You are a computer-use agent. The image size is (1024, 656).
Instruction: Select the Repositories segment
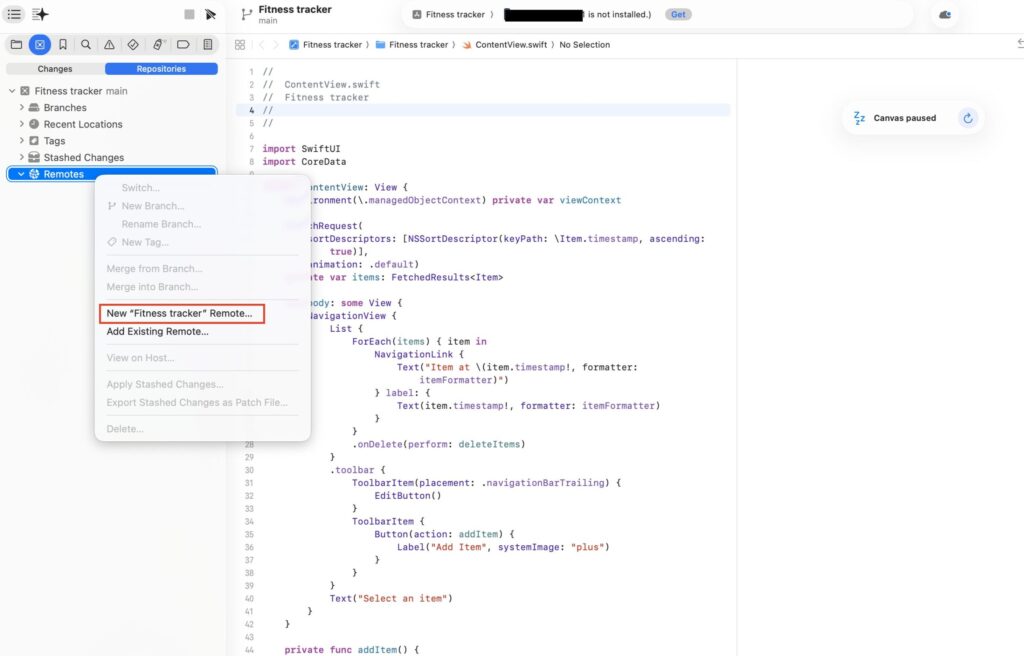(x=161, y=69)
